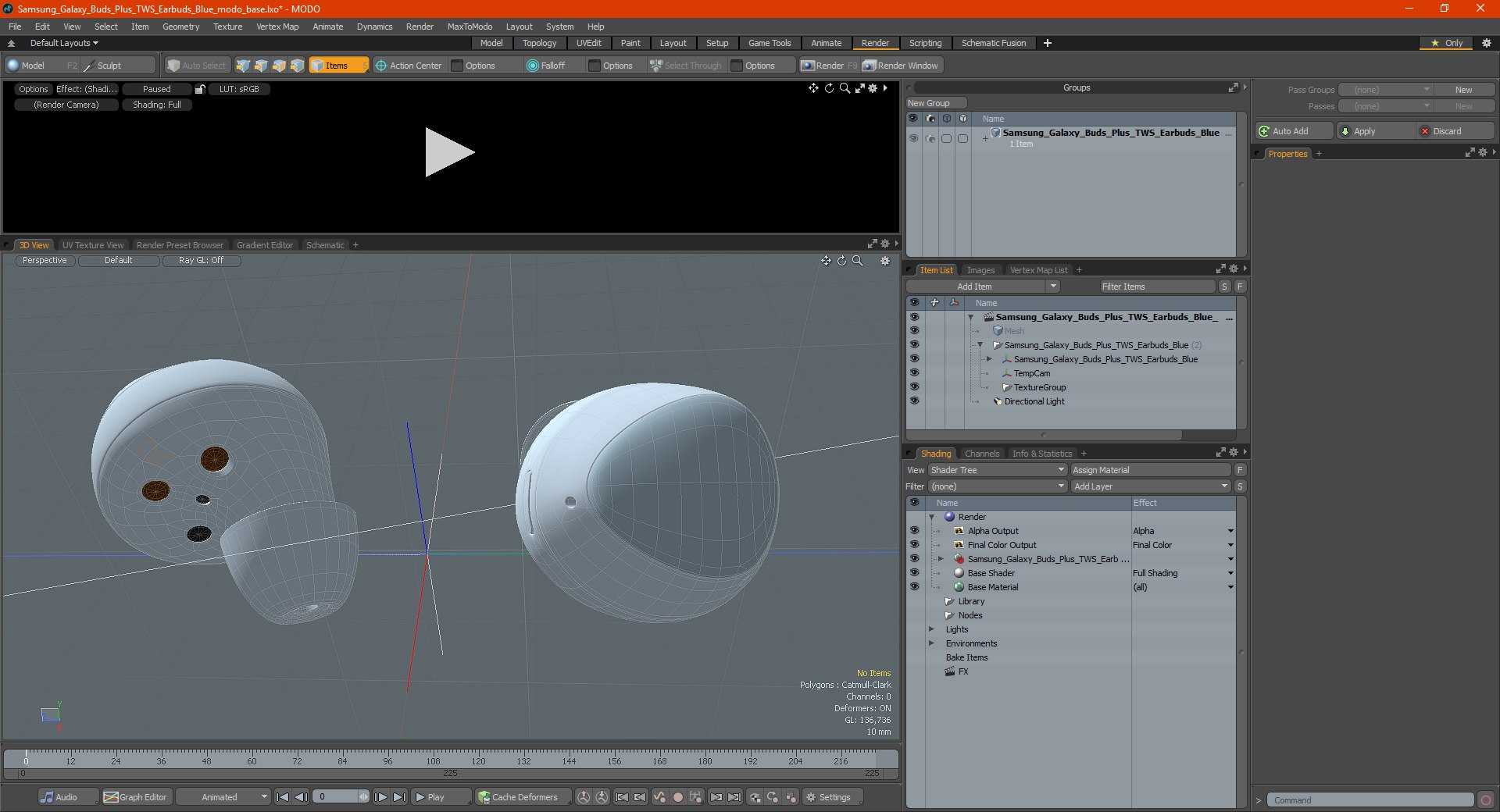
Task: Click the New Group button
Action: [x=936, y=103]
